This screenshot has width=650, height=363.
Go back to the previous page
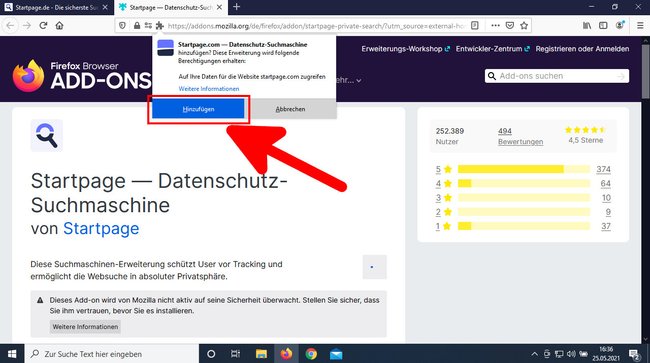10,26
